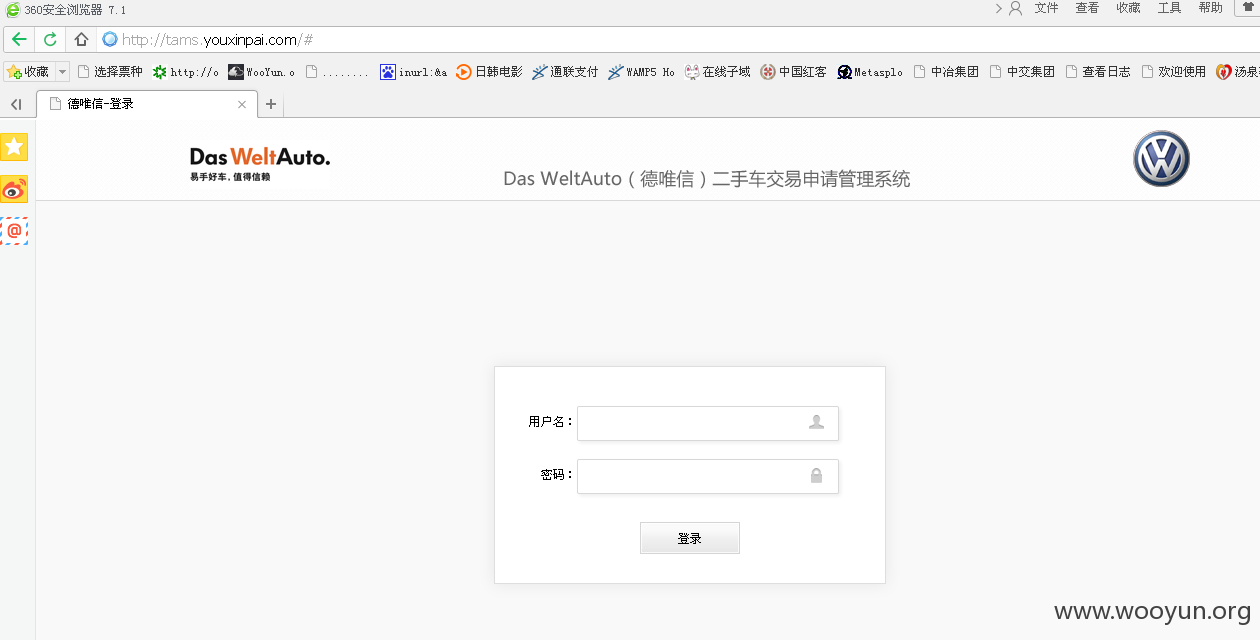Viewport: 1260px width, 640px height.
Task: Open the 查看 menu
Action: click(x=1087, y=8)
